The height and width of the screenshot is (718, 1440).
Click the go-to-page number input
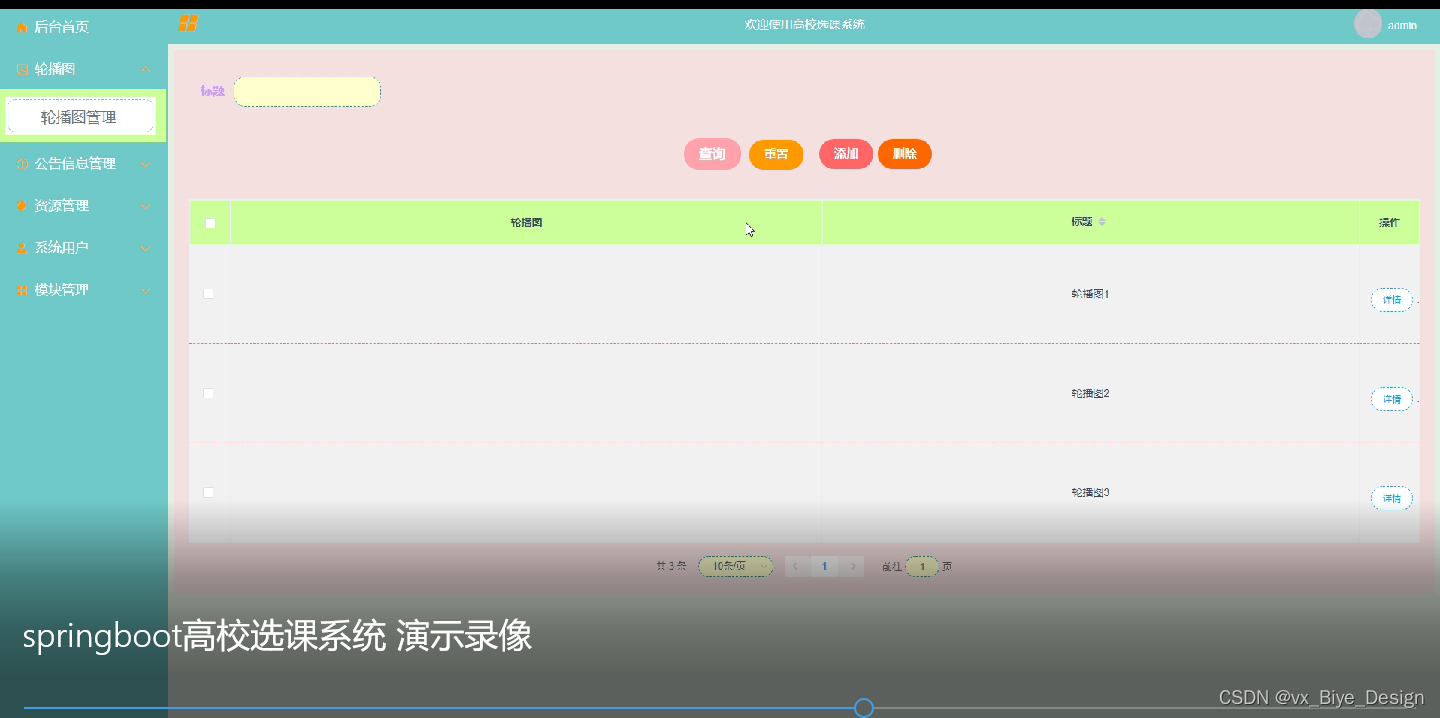(x=922, y=566)
